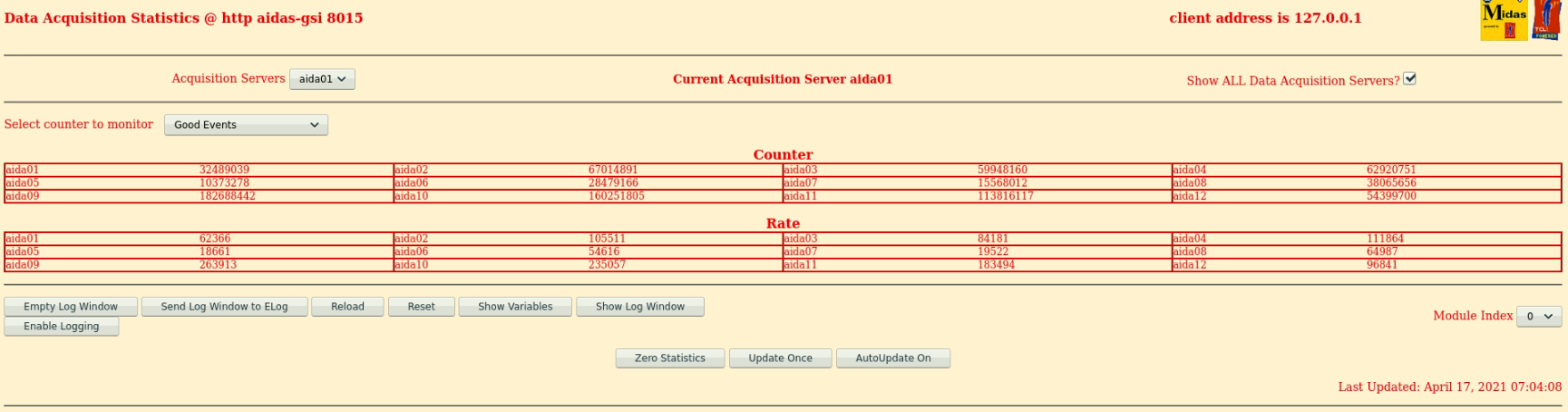Select rate value 18661 for aida05
The width and height of the screenshot is (1568, 412).
click(x=215, y=251)
